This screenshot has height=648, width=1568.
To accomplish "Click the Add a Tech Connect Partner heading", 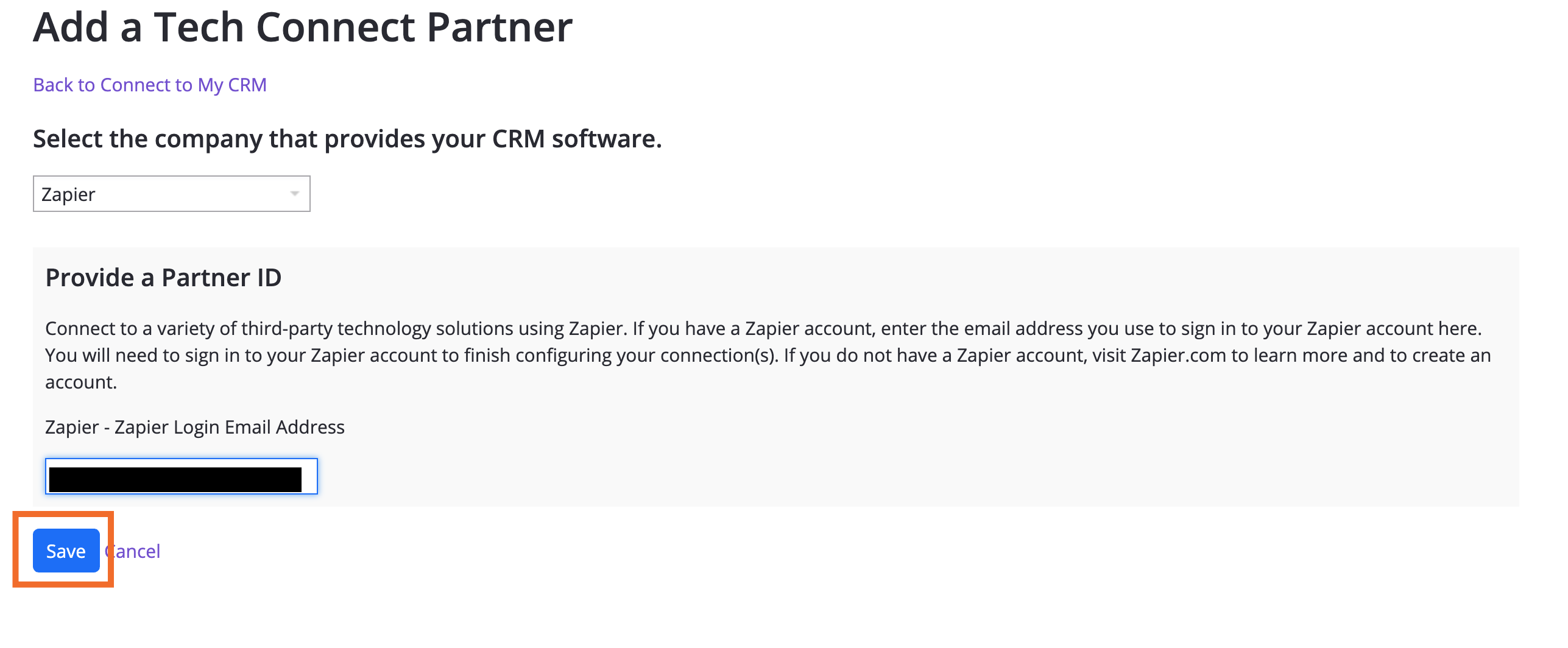I will (x=303, y=27).
